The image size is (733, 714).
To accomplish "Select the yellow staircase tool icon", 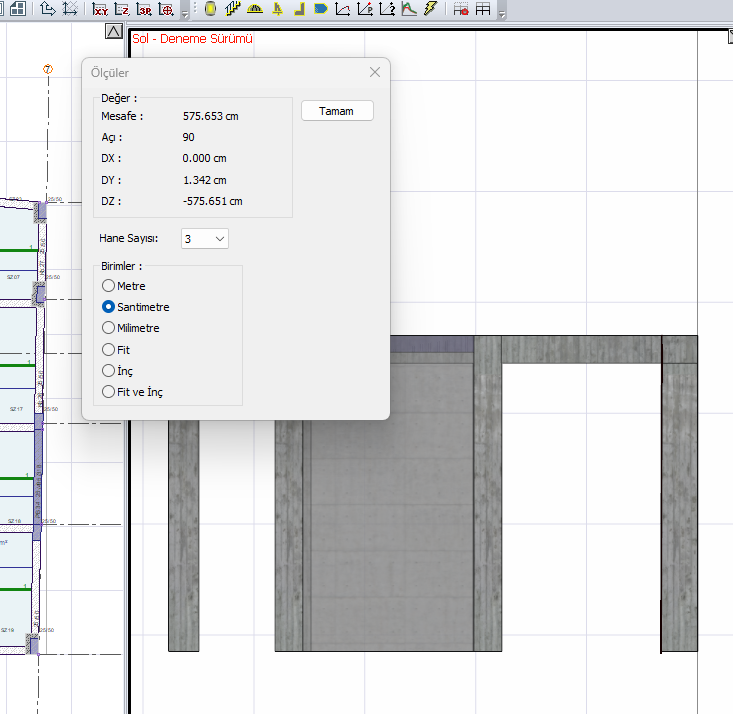I will click(233, 10).
